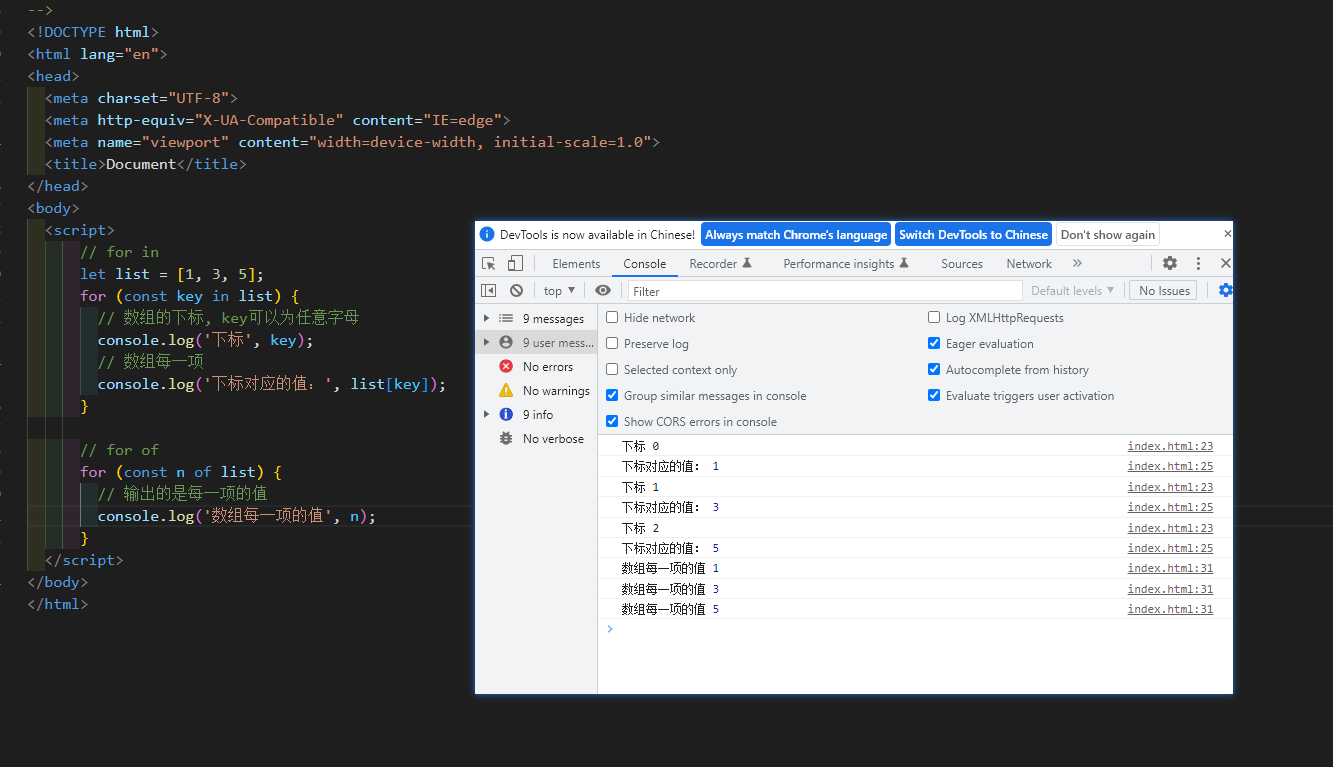1333x767 pixels.
Task: Turn off 'Eager evaluation'
Action: click(934, 344)
